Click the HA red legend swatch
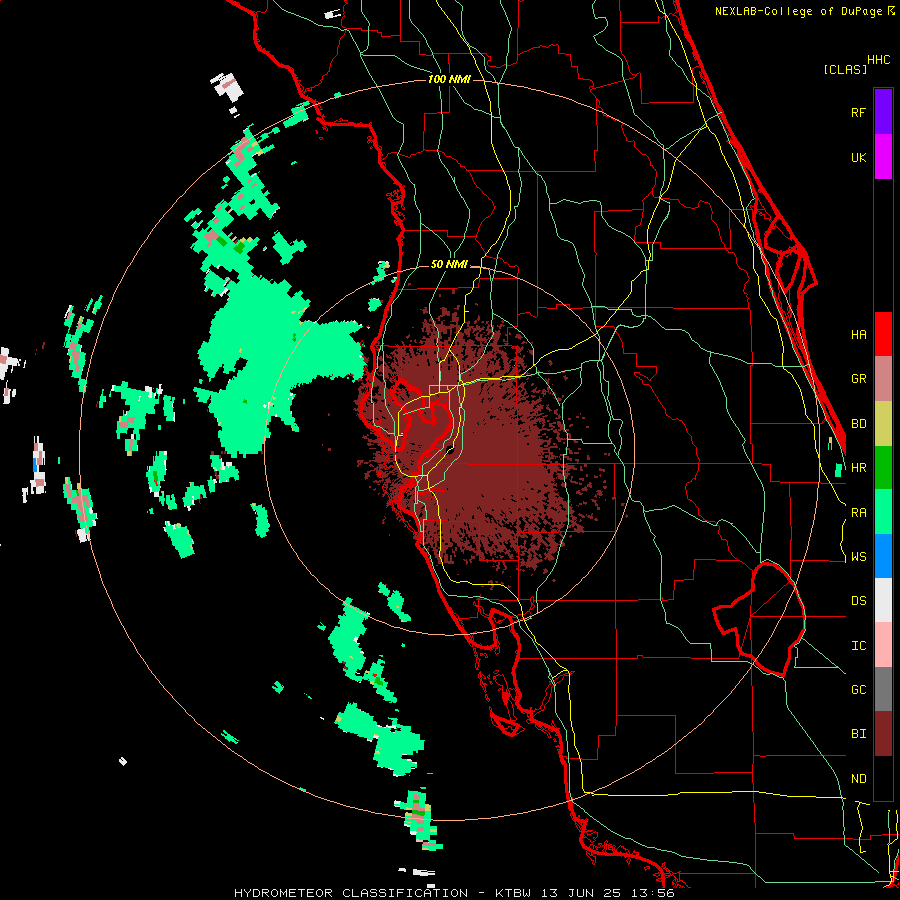Image resolution: width=900 pixels, height=900 pixels. [883, 334]
